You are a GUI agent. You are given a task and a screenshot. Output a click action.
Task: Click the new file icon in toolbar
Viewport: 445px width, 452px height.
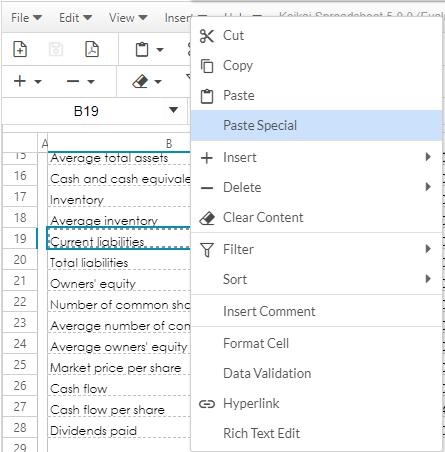pyautogui.click(x=20, y=49)
